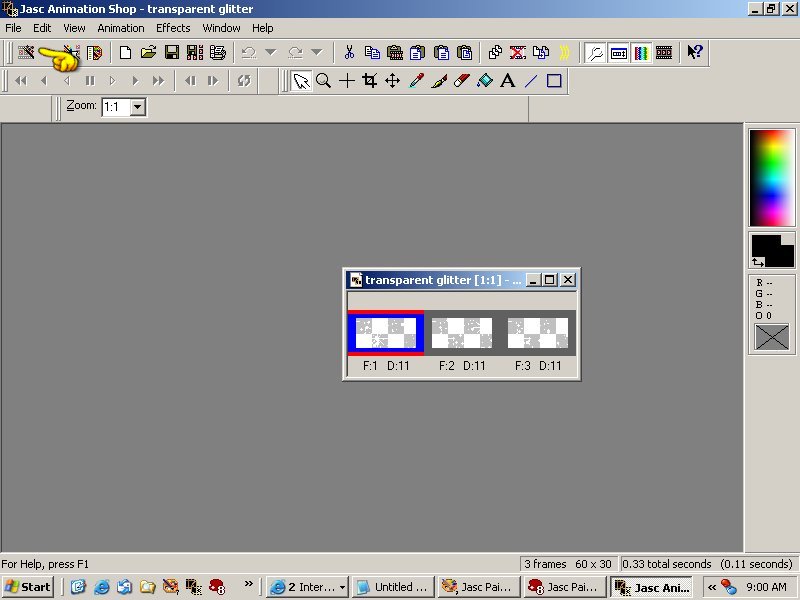Click the Save floppy disk icon
The image size is (800, 600).
(171, 53)
